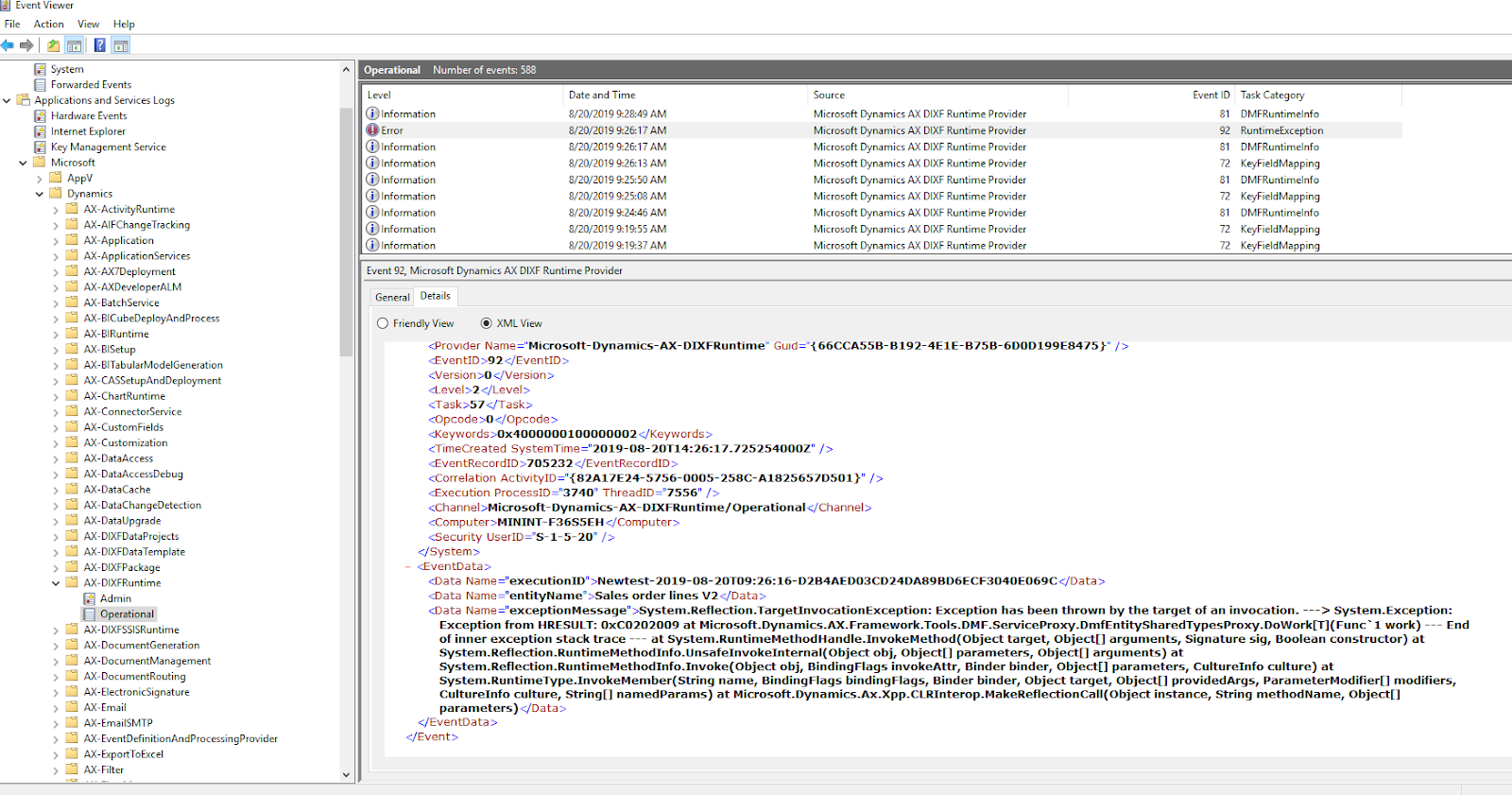Click the Forwarded Events log icon
The width and height of the screenshot is (1512, 795).
[x=40, y=85]
